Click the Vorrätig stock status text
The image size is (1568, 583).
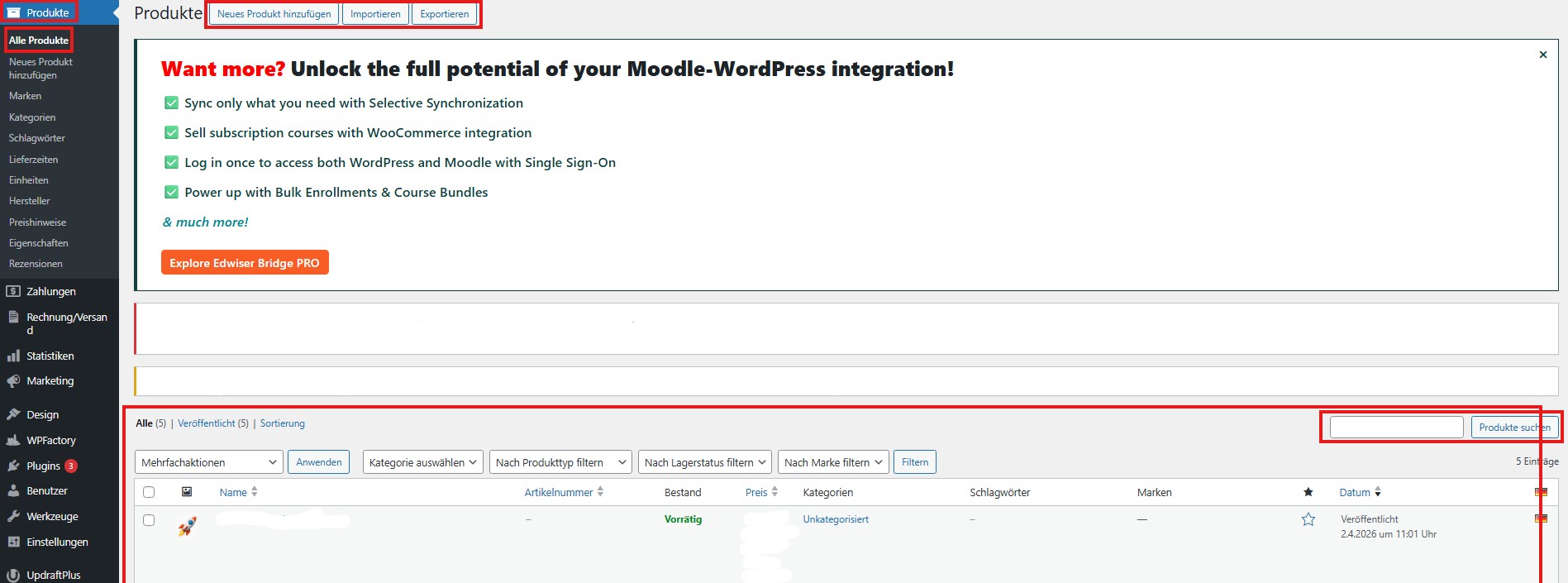pos(683,519)
